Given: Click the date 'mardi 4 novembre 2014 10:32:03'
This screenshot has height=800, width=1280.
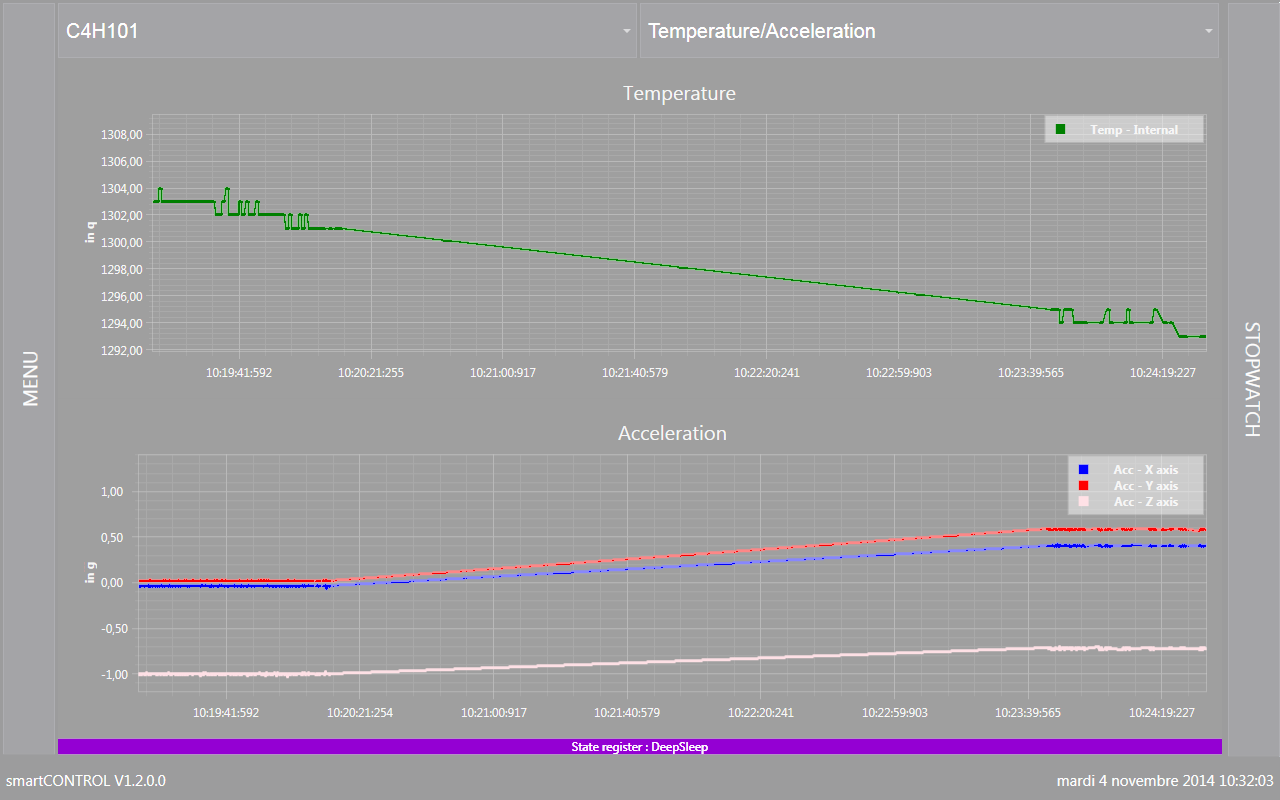Looking at the screenshot, I should [x=1165, y=780].
